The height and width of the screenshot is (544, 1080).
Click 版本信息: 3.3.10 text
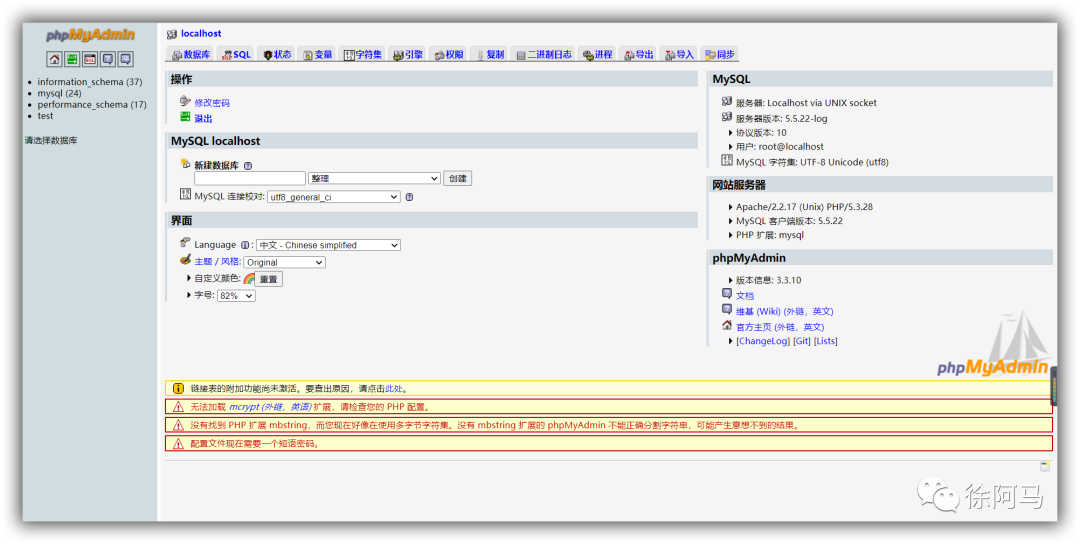768,280
